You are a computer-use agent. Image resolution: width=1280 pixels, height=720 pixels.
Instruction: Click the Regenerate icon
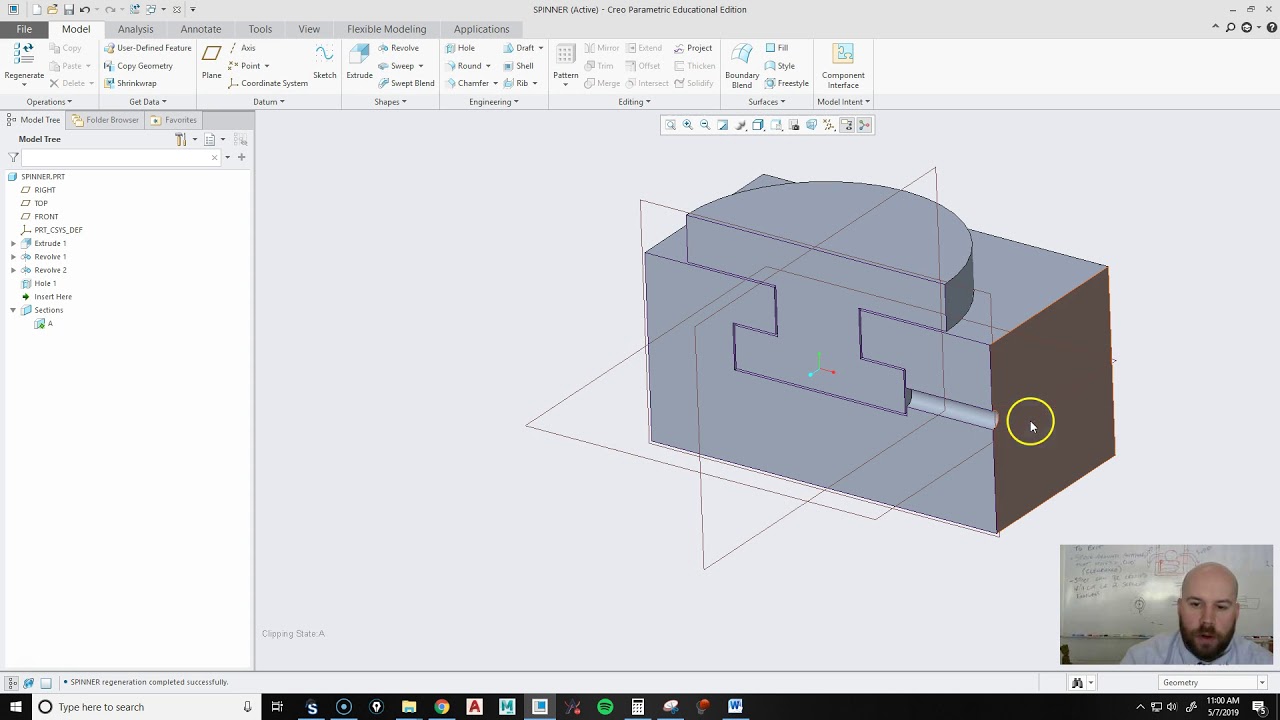24,55
